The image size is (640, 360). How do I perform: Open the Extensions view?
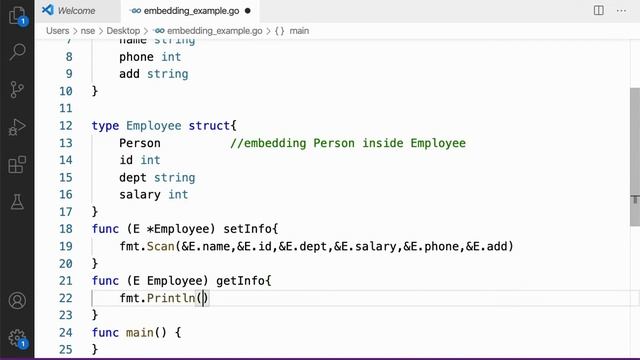pyautogui.click(x=17, y=164)
